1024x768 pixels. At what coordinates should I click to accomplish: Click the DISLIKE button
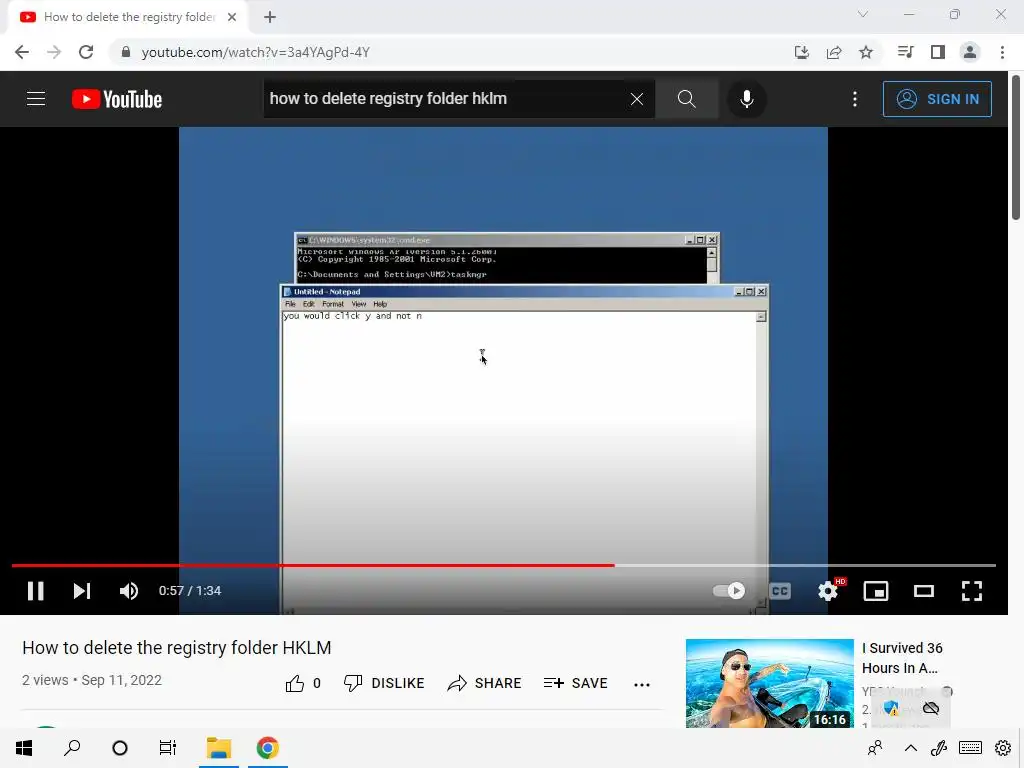(384, 683)
